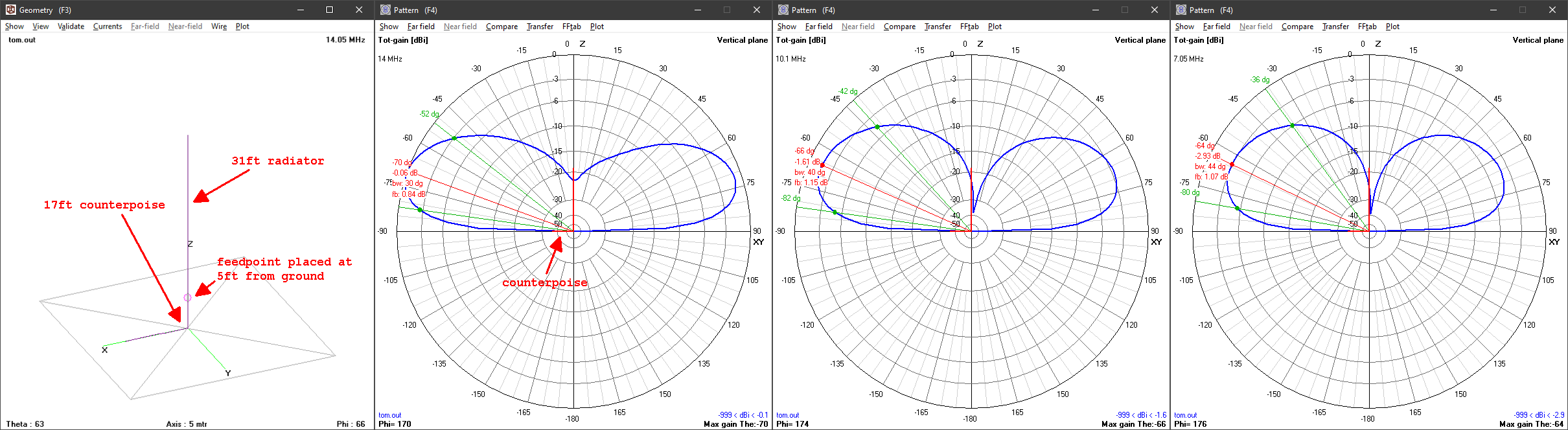The height and width of the screenshot is (430, 1568).
Task: Open View menu in Geometry window
Action: point(41,27)
